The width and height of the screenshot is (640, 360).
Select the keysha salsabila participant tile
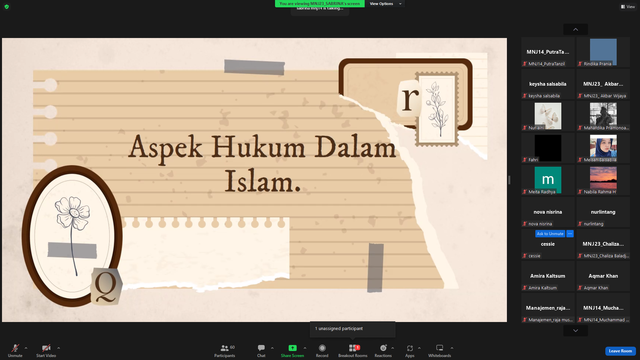[x=548, y=84]
